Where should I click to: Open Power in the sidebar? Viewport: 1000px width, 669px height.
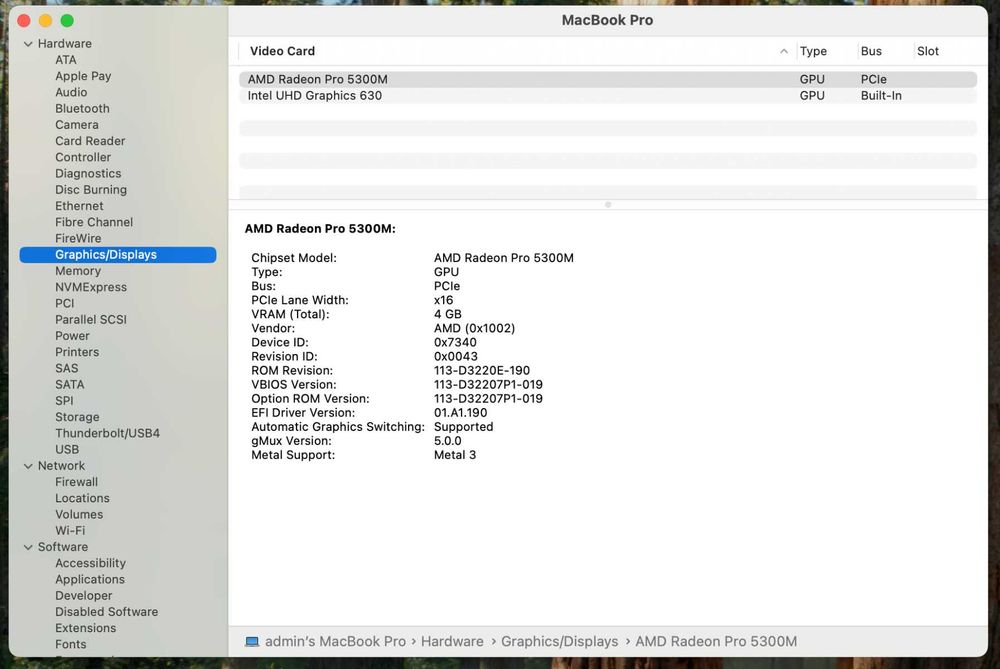pyautogui.click(x=72, y=336)
